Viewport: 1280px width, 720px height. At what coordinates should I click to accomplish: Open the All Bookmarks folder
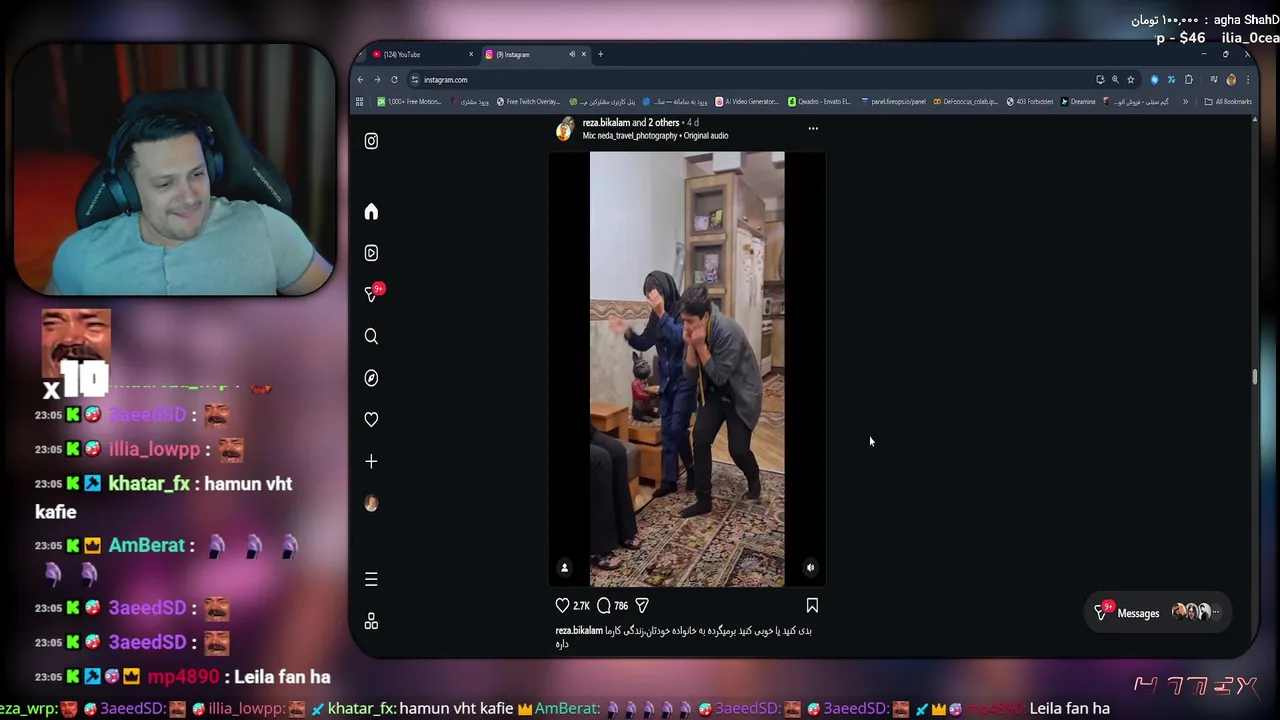[x=1228, y=102]
